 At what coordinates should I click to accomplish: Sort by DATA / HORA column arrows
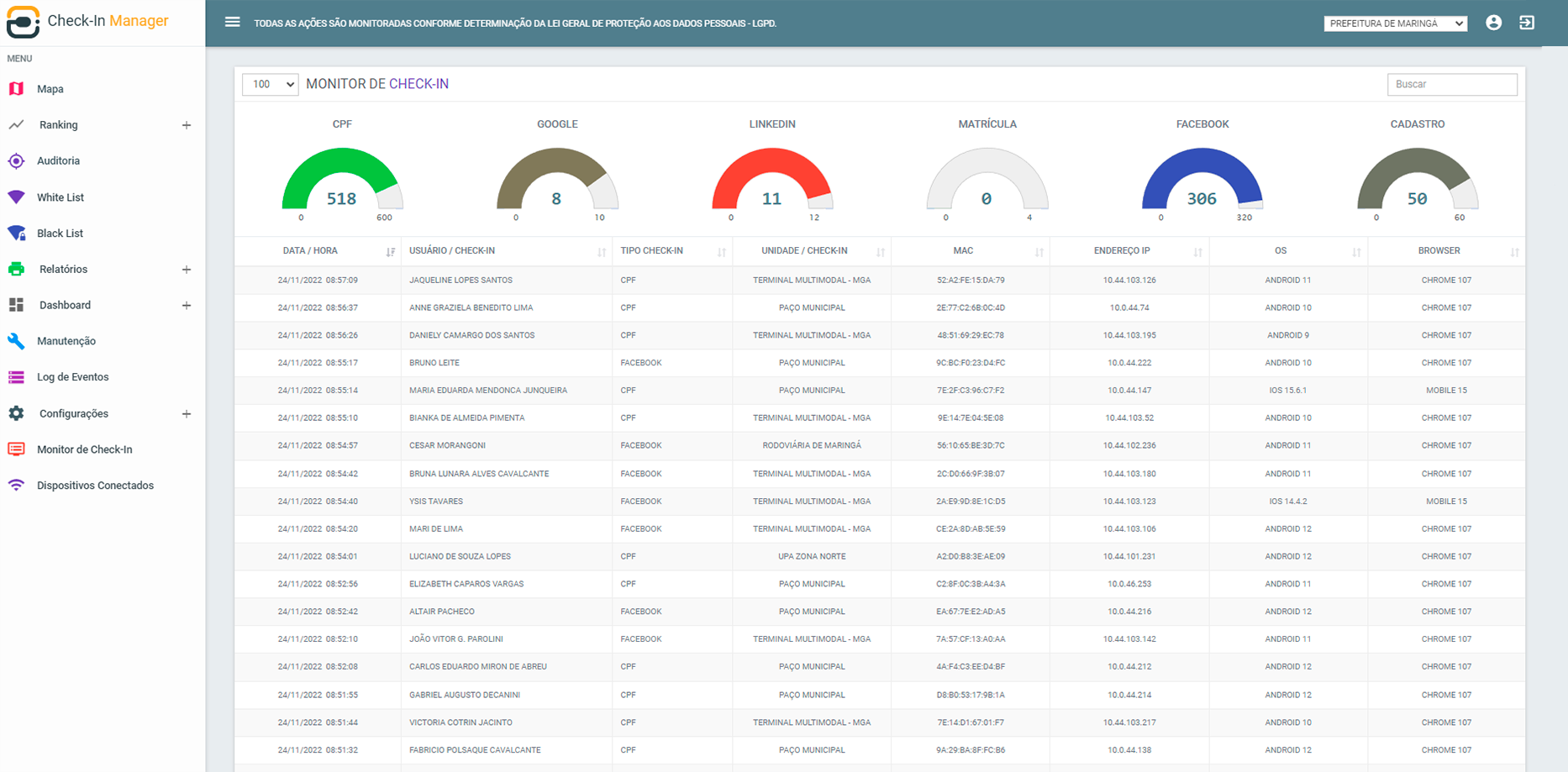click(391, 252)
